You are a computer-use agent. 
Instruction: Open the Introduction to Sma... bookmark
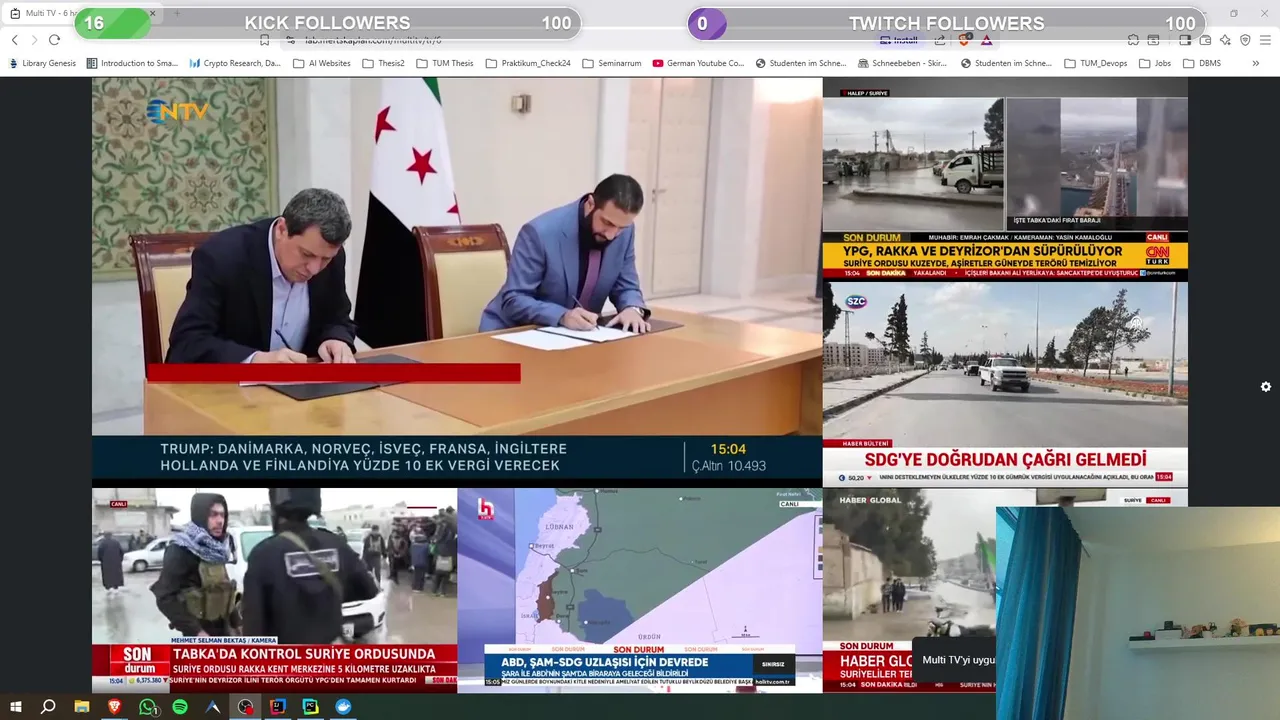tap(132, 63)
